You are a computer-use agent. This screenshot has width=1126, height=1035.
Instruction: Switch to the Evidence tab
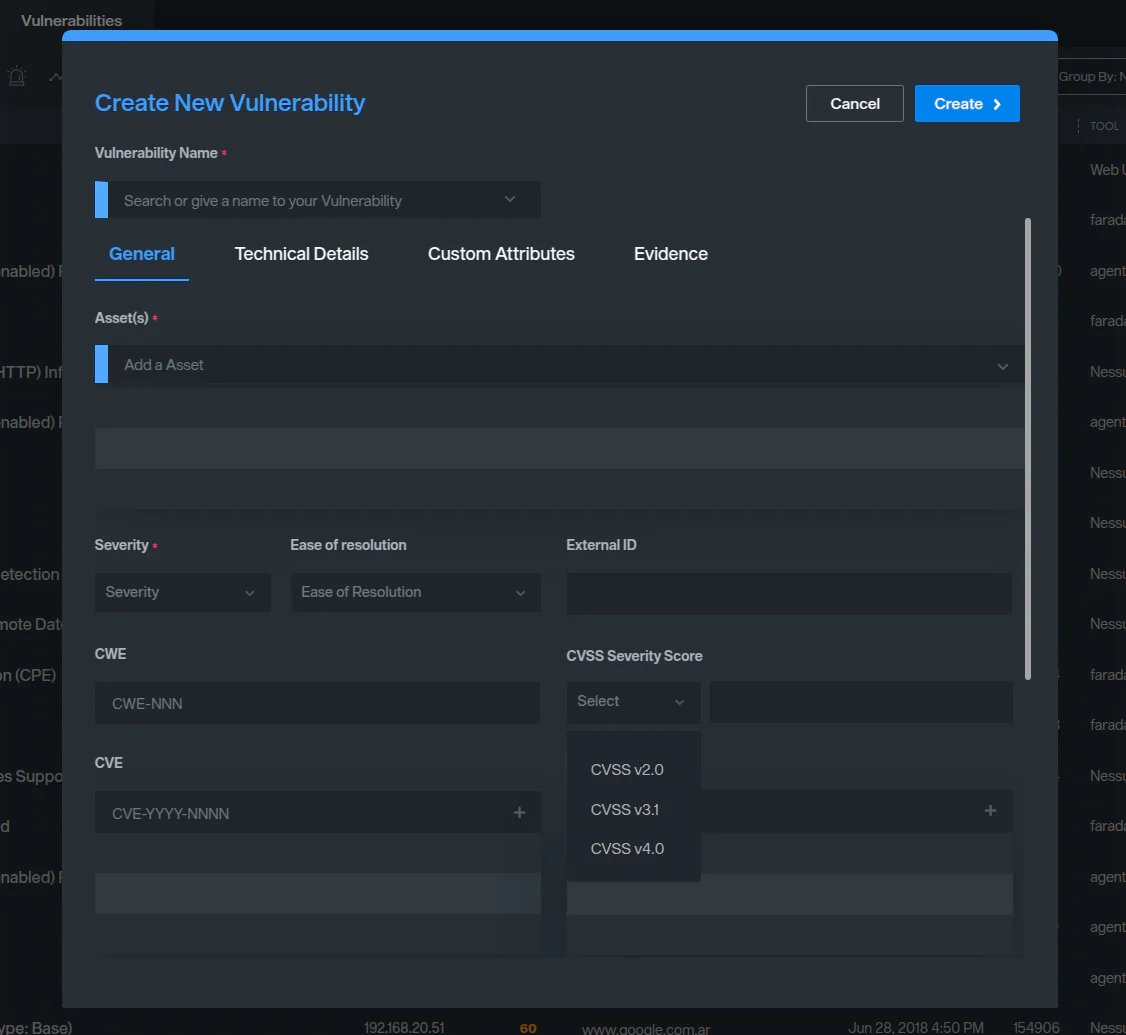point(670,254)
